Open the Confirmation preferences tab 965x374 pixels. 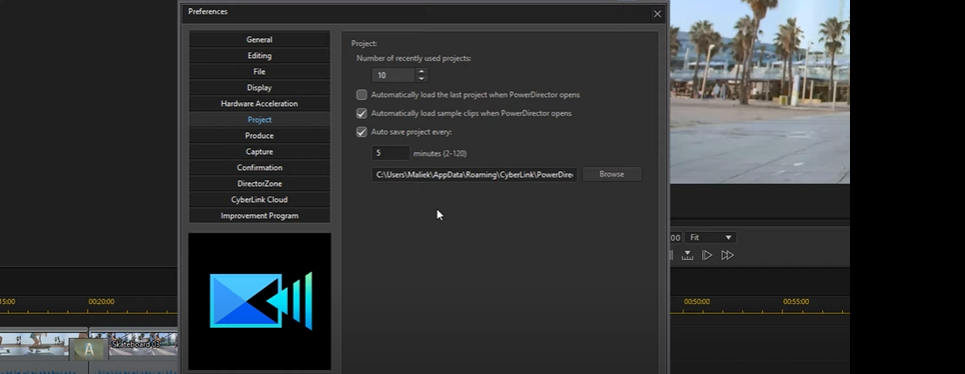tap(259, 167)
